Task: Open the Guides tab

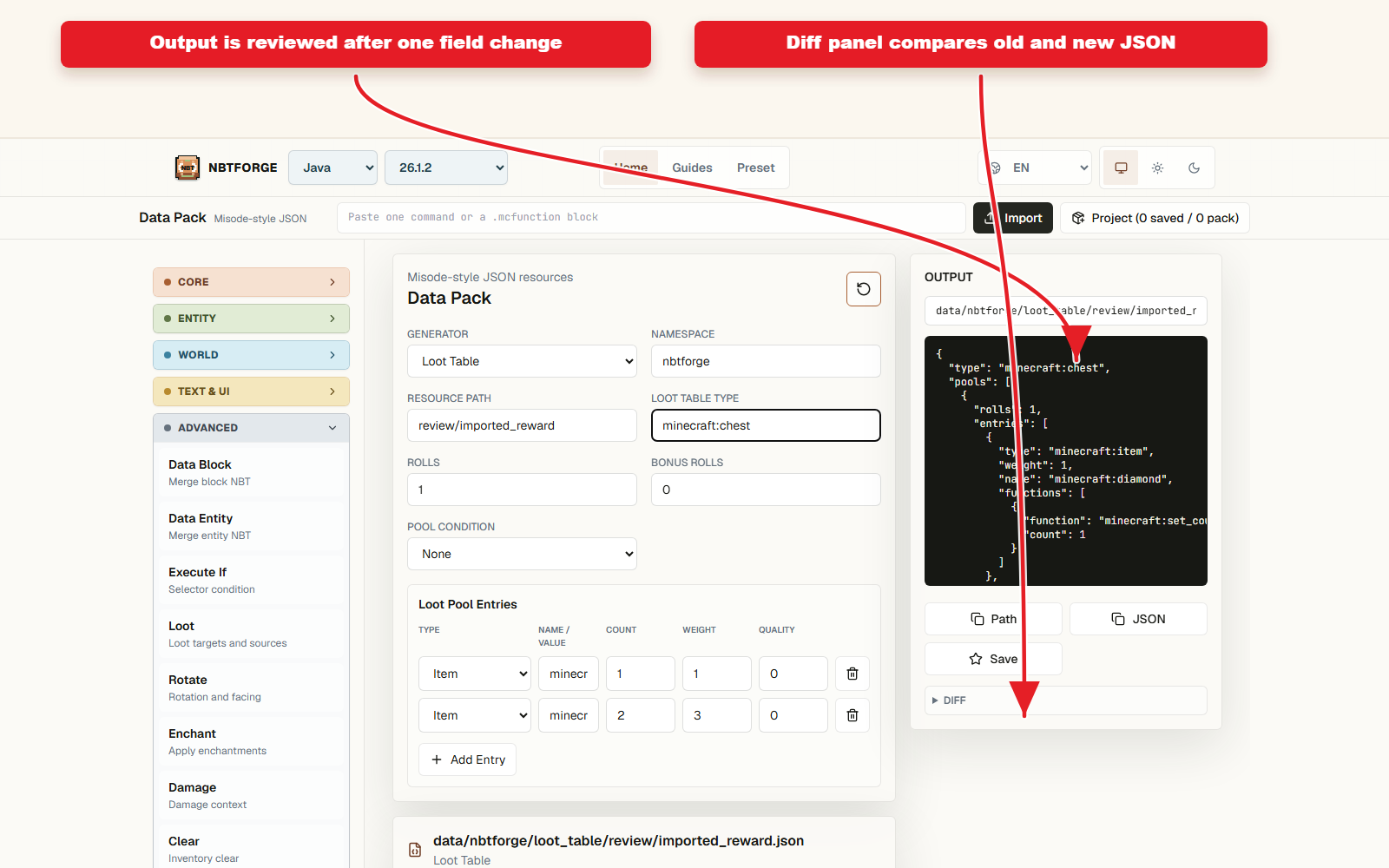Action: point(692,168)
